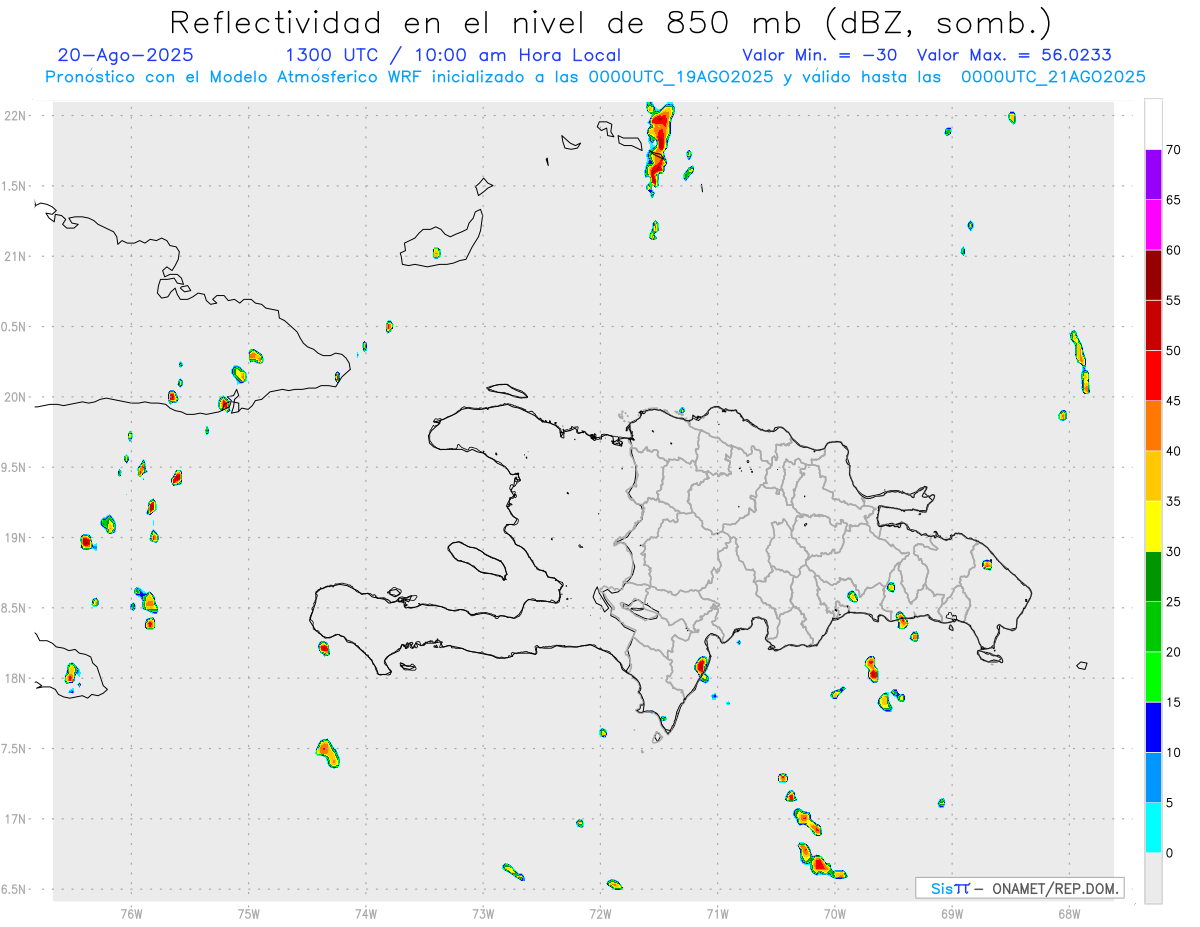Click the colorbar label "0"
The width and height of the screenshot is (1200, 927).
click(1170, 852)
